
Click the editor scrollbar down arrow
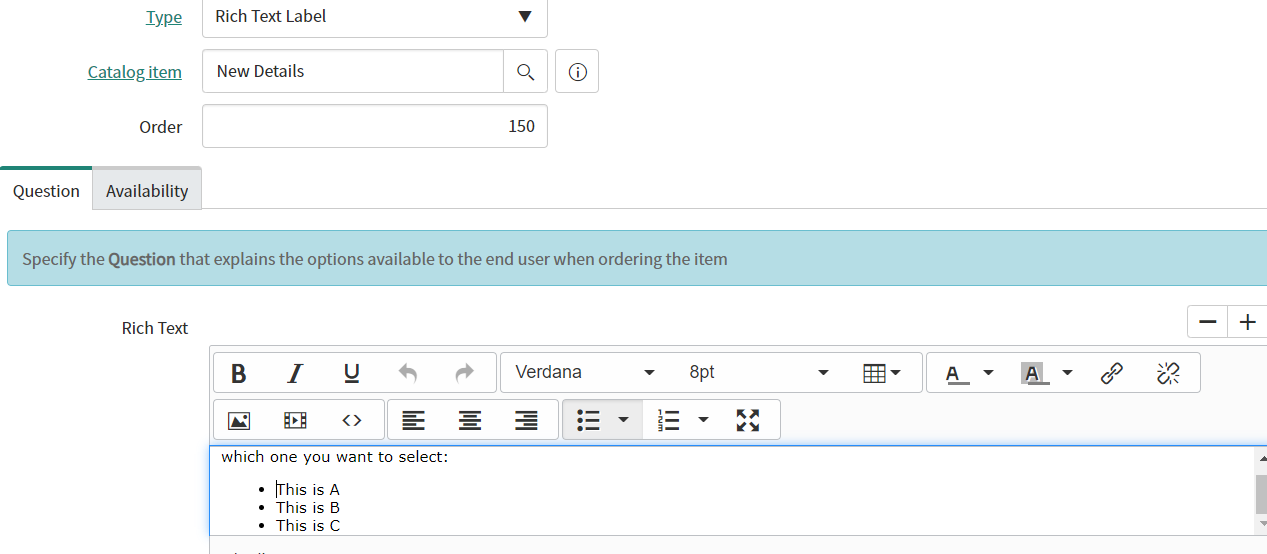[1261, 524]
